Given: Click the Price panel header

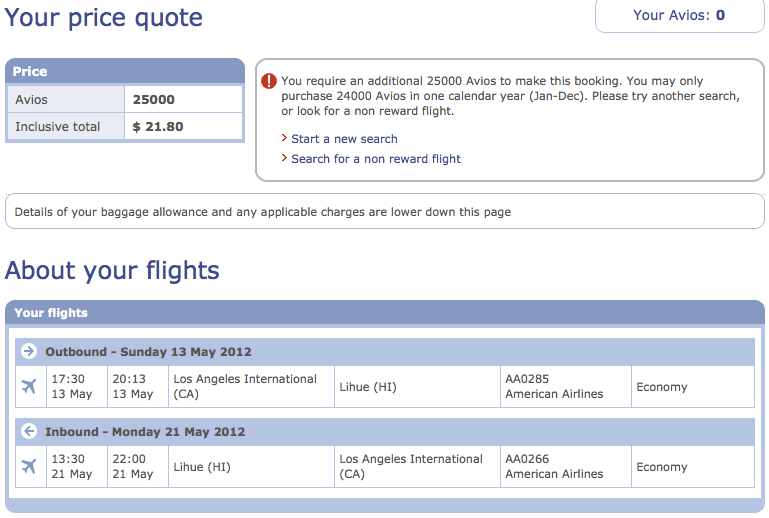Looking at the screenshot, I should click(125, 71).
